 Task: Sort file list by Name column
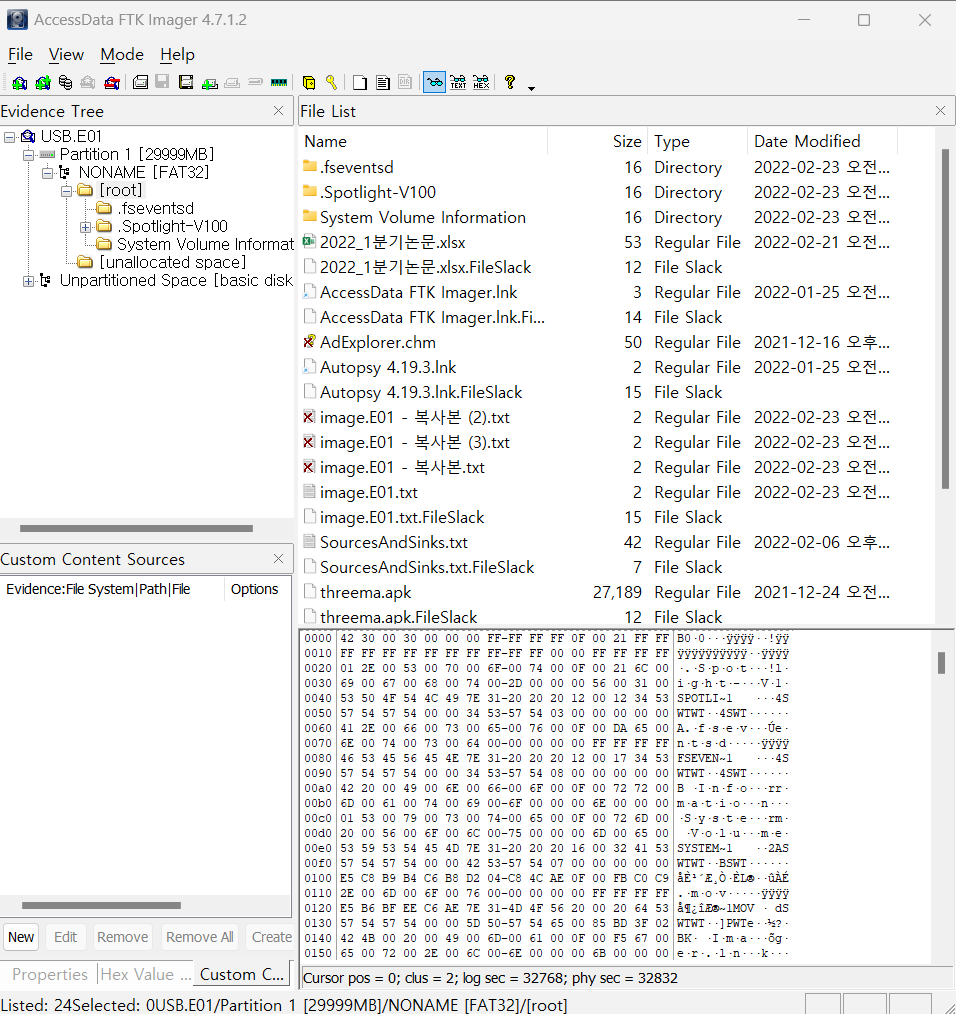(424, 141)
